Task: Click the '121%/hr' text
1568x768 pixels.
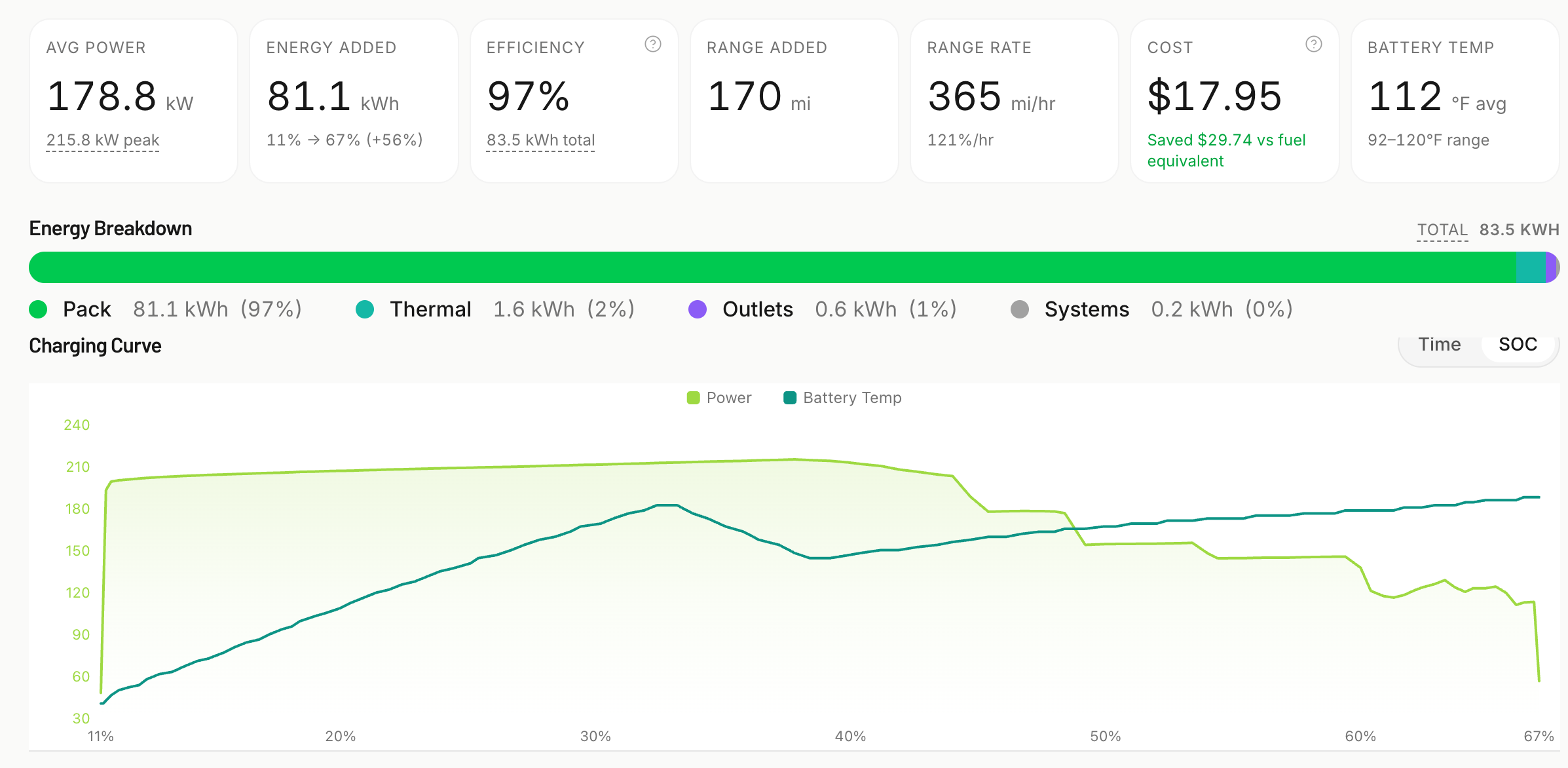Action: [960, 140]
